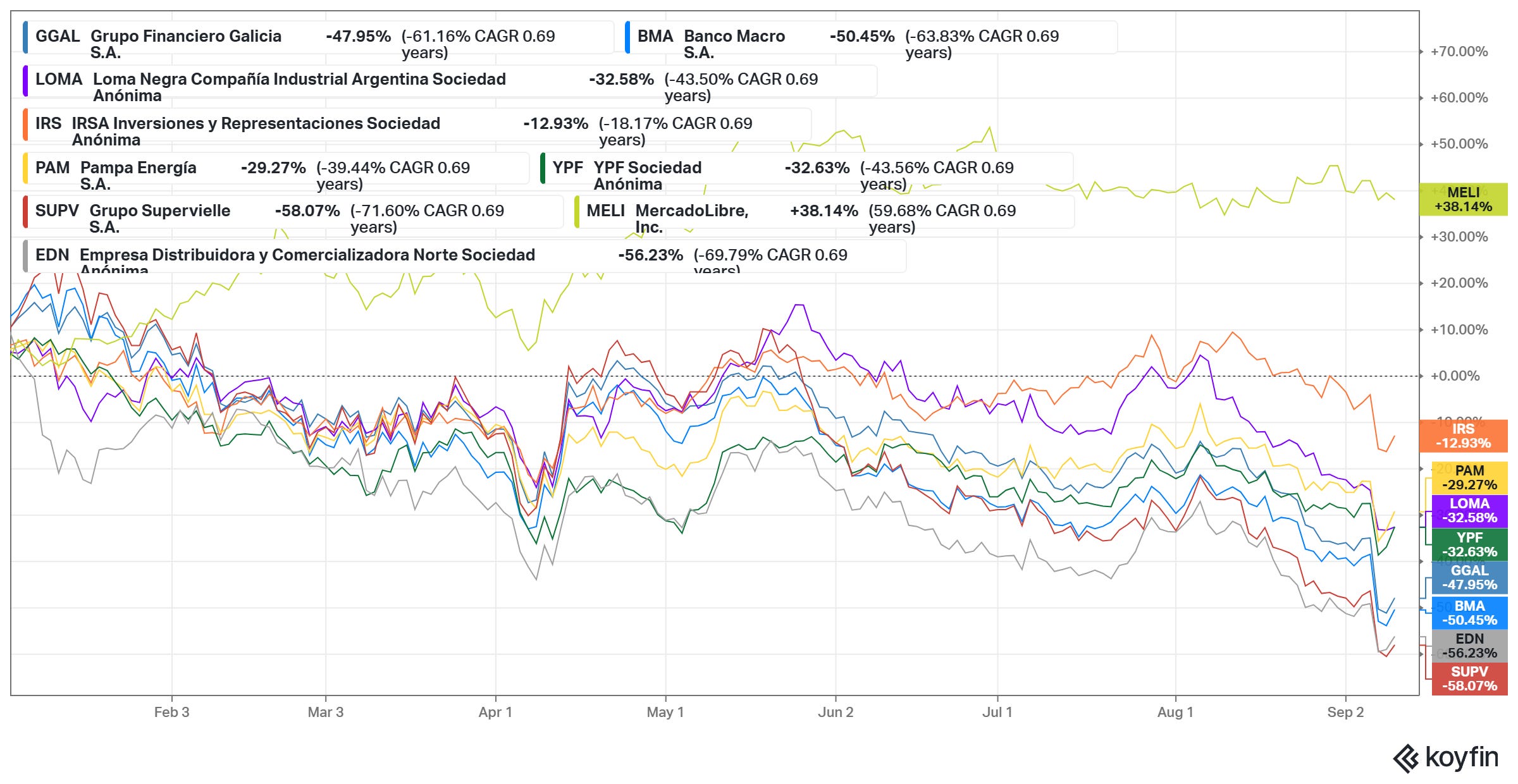The width and height of the screenshot is (1518, 784).
Task: Click the GGAL -47.95% tag on right axis
Action: click(x=1469, y=578)
